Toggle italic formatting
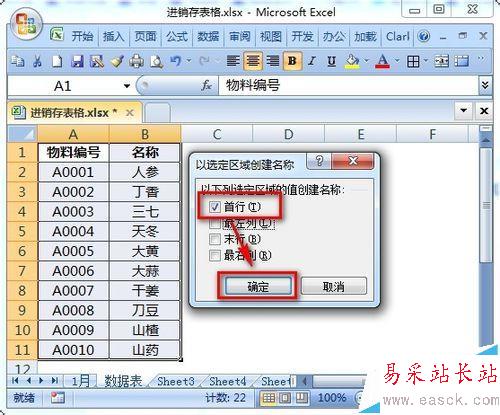Image resolution: width=500 pixels, height=415 pixels. [312, 61]
